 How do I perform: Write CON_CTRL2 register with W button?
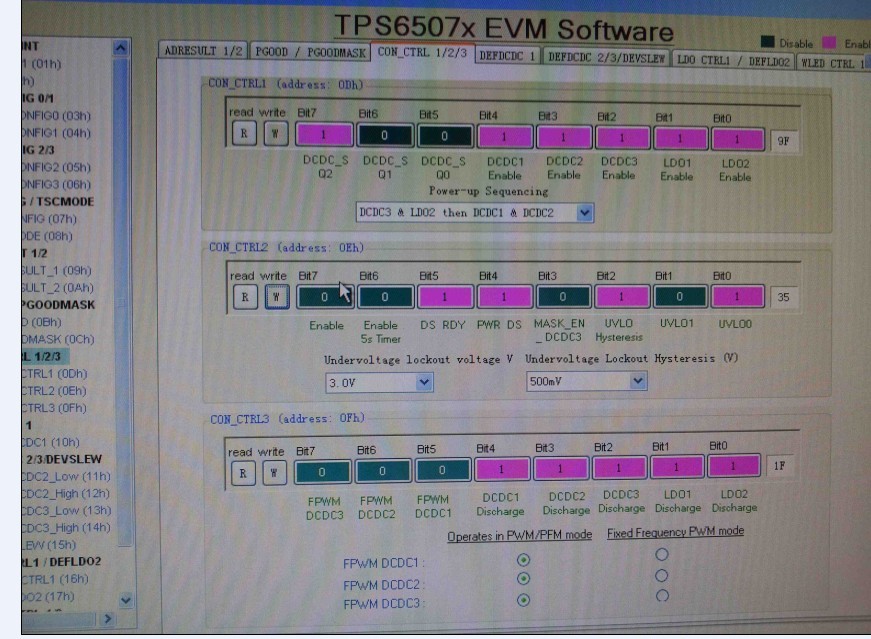277,297
